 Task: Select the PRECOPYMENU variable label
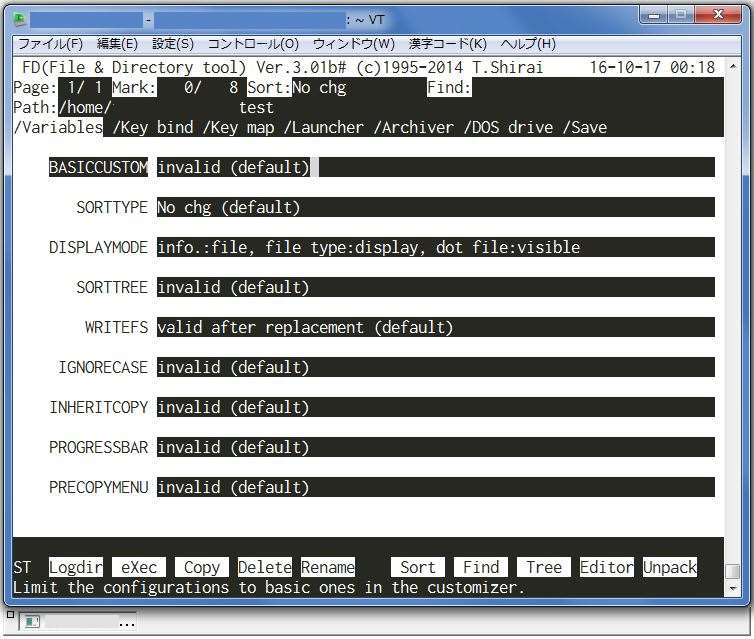click(98, 487)
